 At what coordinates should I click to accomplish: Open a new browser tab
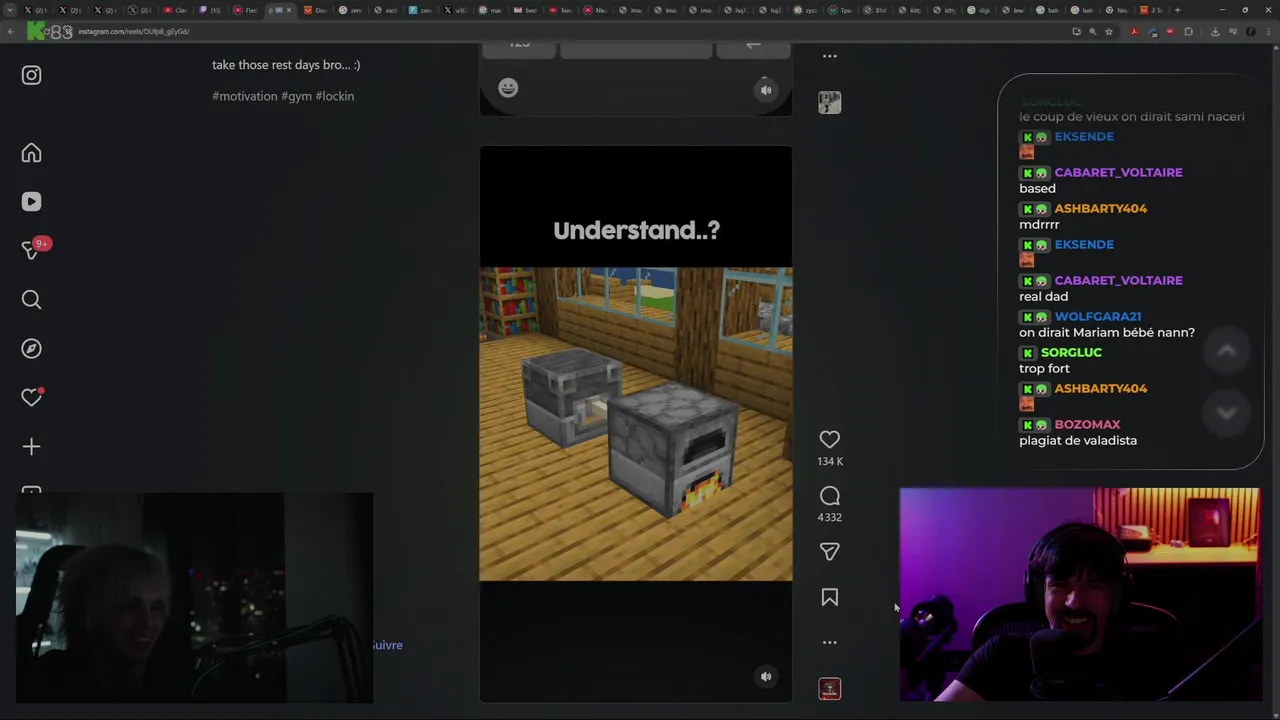click(1177, 10)
